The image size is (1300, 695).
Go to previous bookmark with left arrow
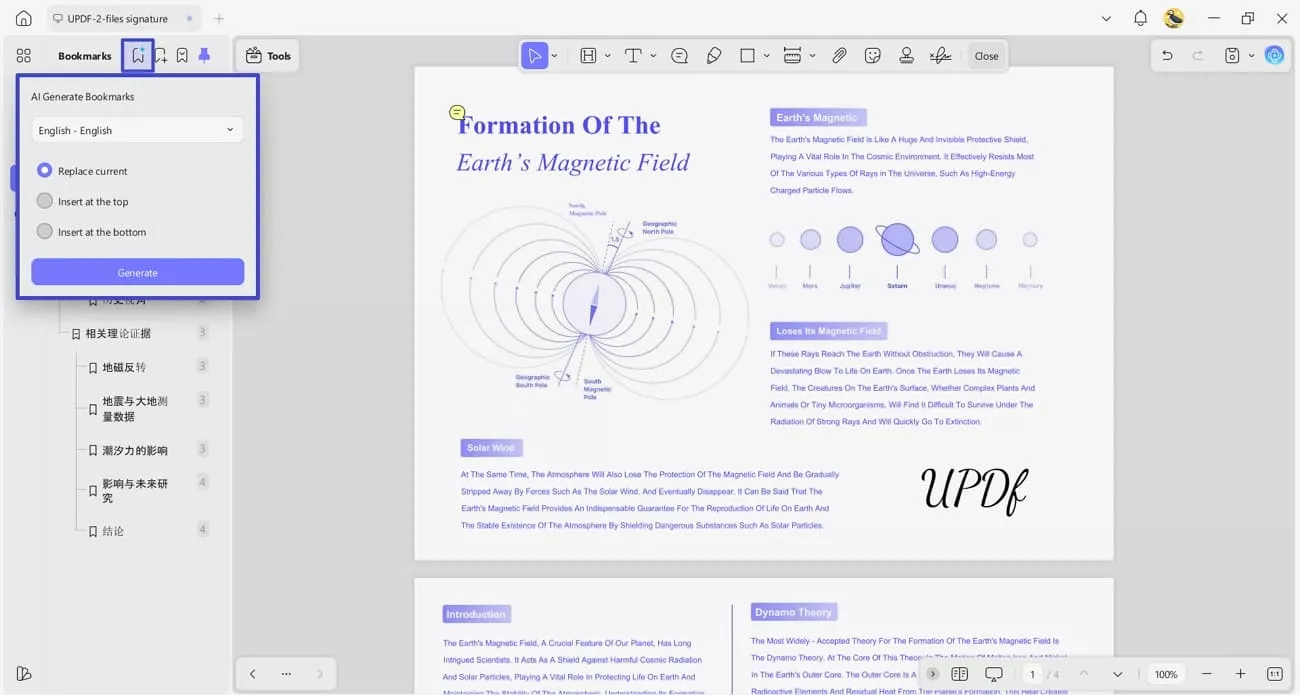tap(253, 674)
